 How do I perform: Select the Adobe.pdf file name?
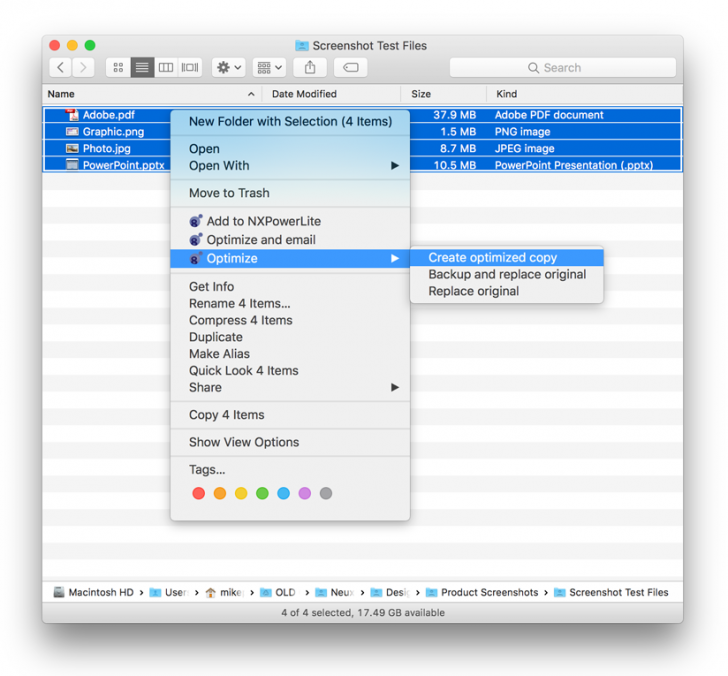pos(109,115)
